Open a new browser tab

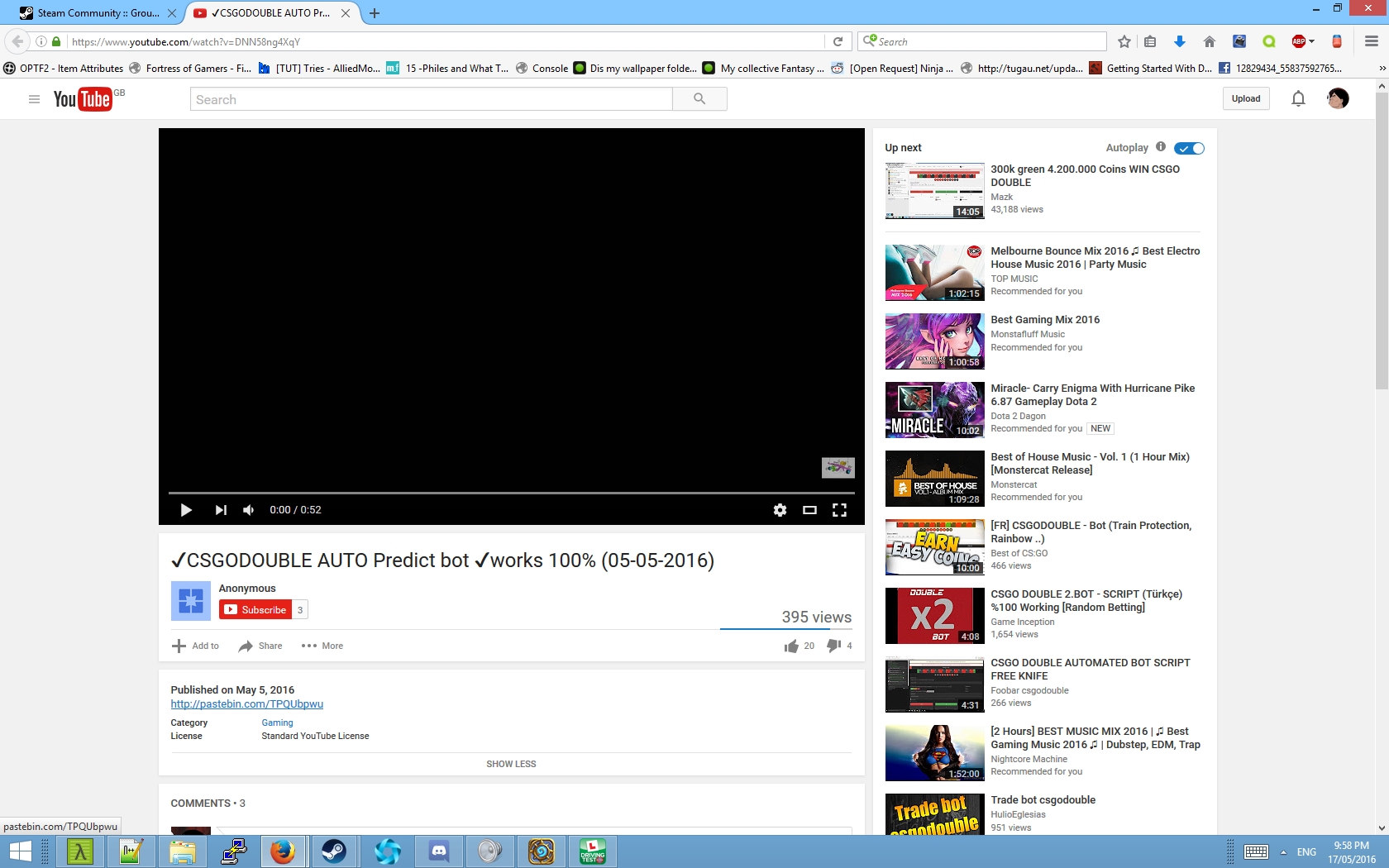point(375,13)
